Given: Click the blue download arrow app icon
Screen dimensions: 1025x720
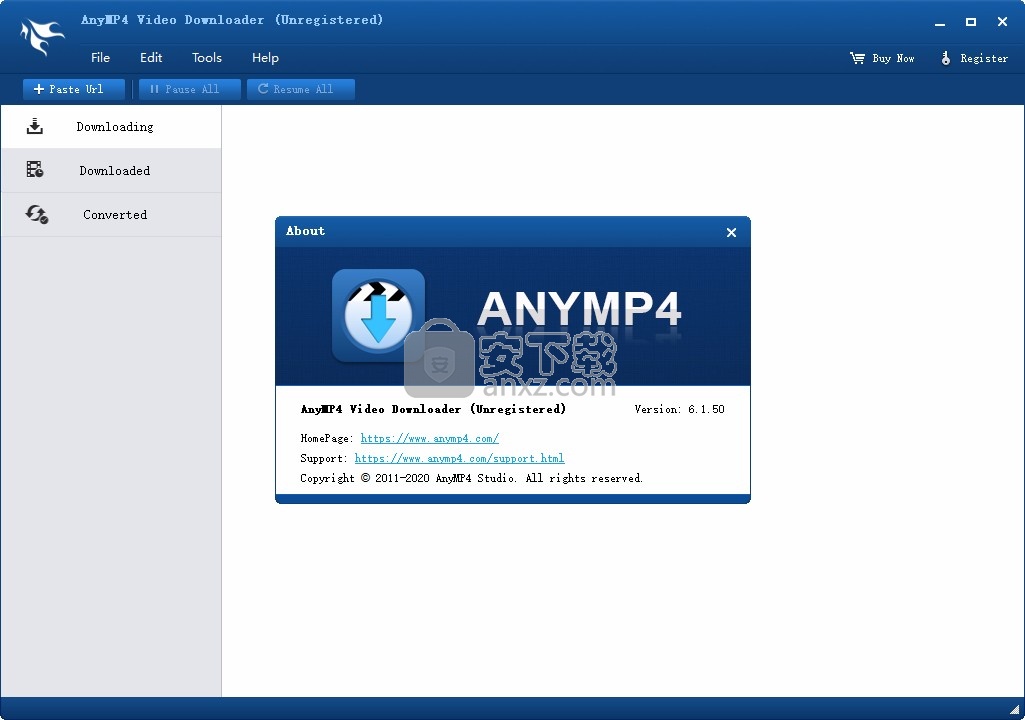Looking at the screenshot, I should (378, 315).
